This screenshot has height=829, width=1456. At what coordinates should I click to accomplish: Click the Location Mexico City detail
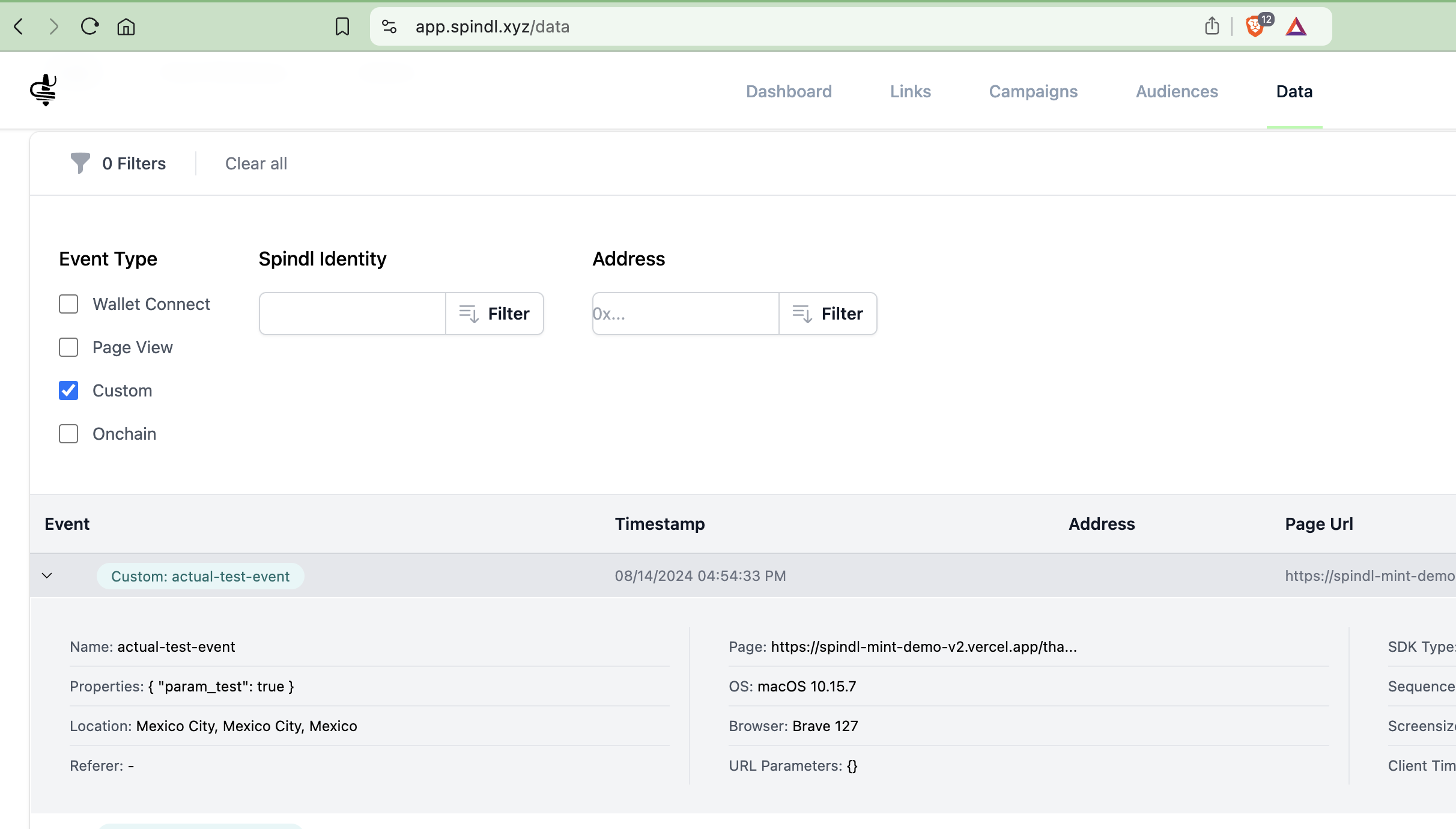[x=213, y=726]
